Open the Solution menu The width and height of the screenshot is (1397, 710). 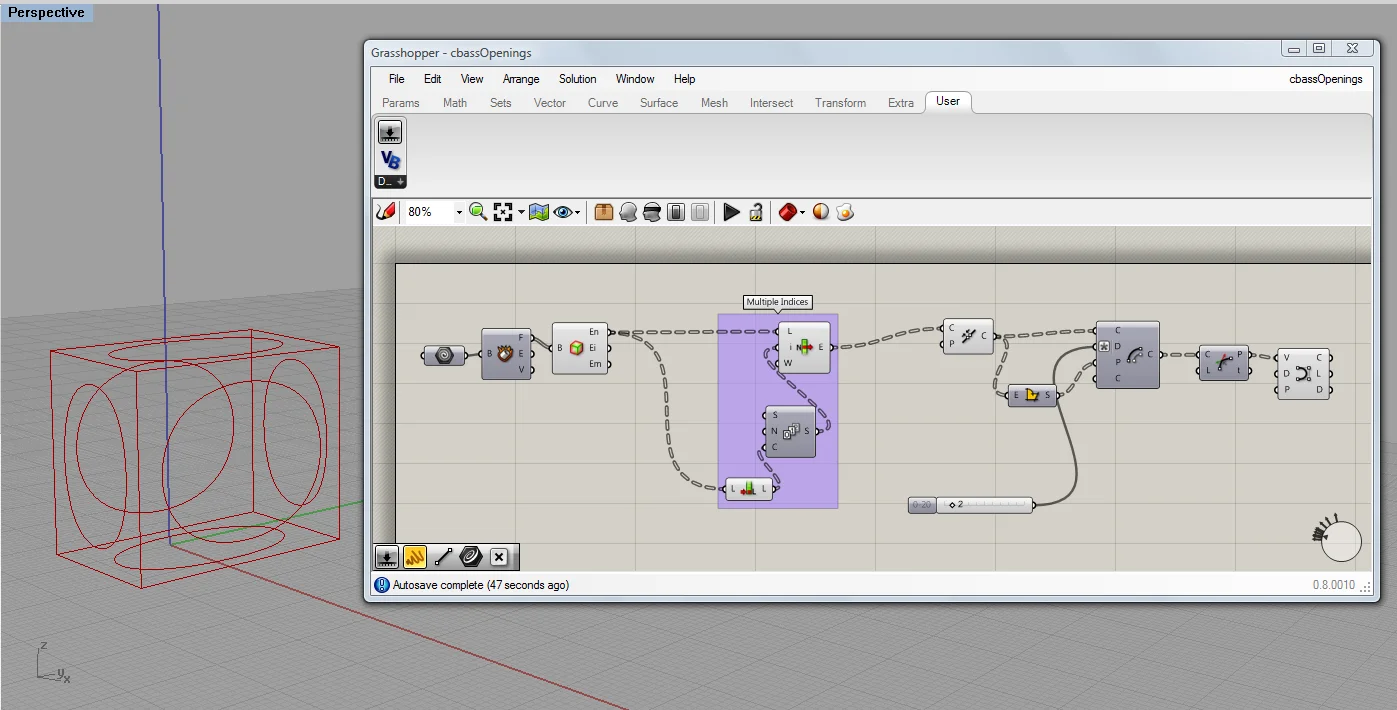click(x=578, y=79)
